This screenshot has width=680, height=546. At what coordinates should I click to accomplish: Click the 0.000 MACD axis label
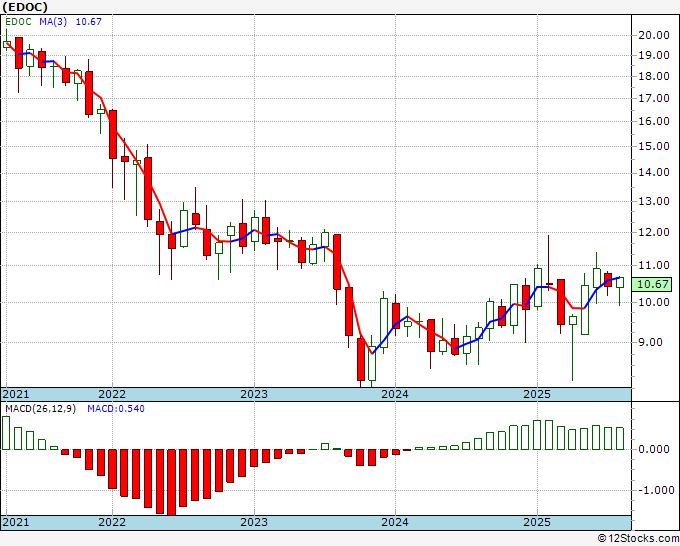(654, 449)
